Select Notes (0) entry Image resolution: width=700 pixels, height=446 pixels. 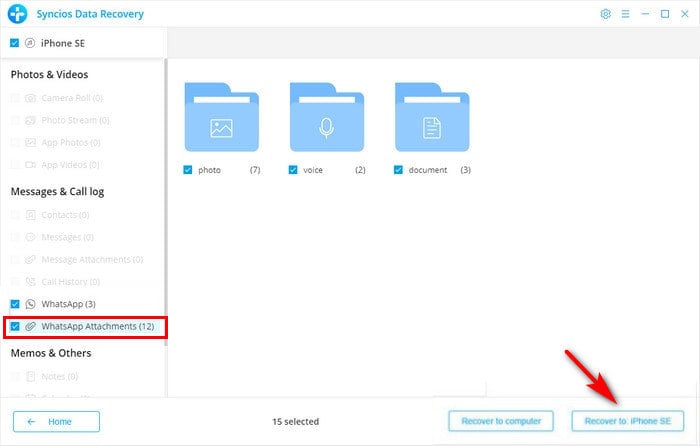(60, 376)
